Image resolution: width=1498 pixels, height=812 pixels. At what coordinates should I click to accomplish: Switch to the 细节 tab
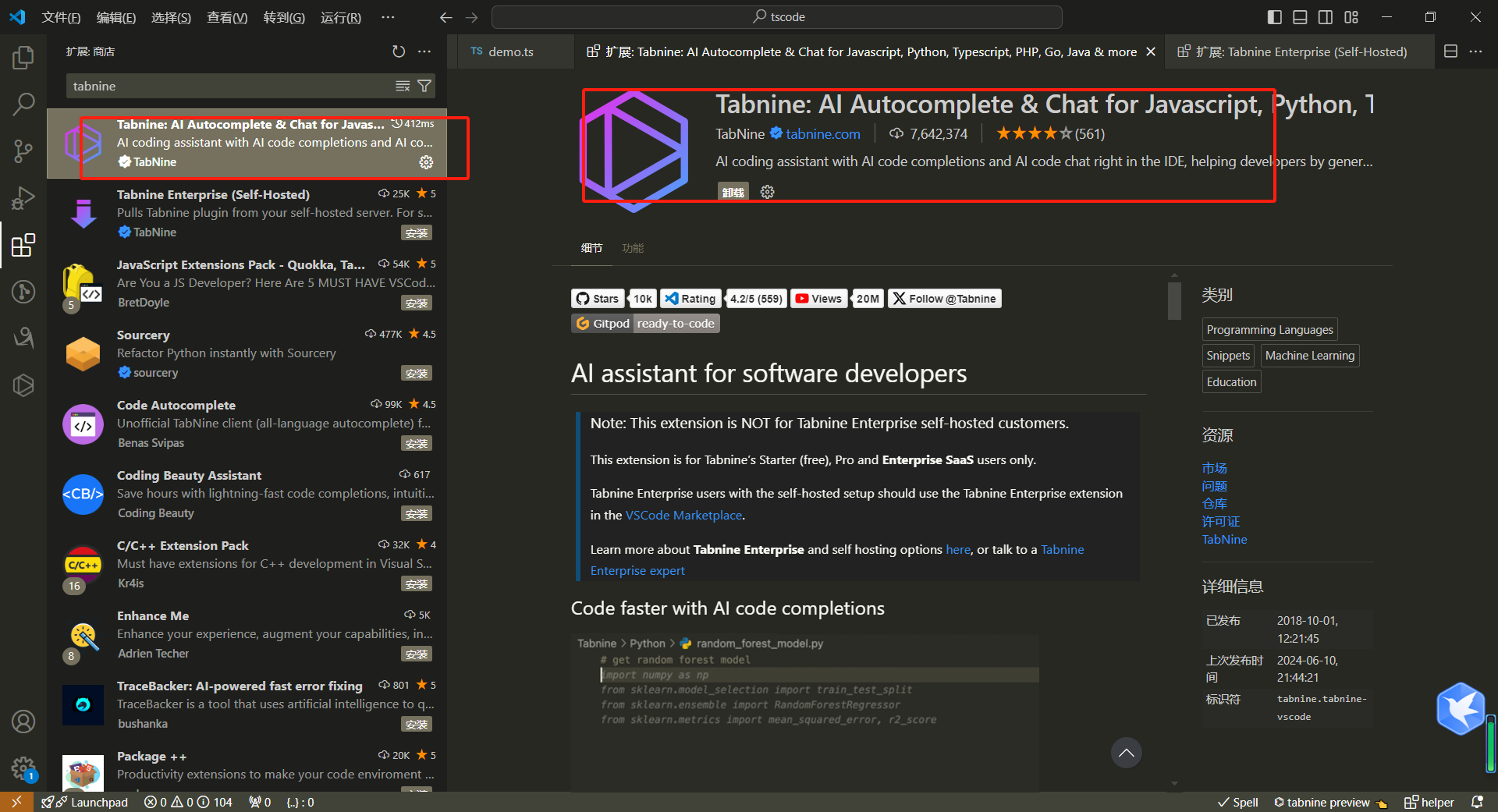[591, 248]
